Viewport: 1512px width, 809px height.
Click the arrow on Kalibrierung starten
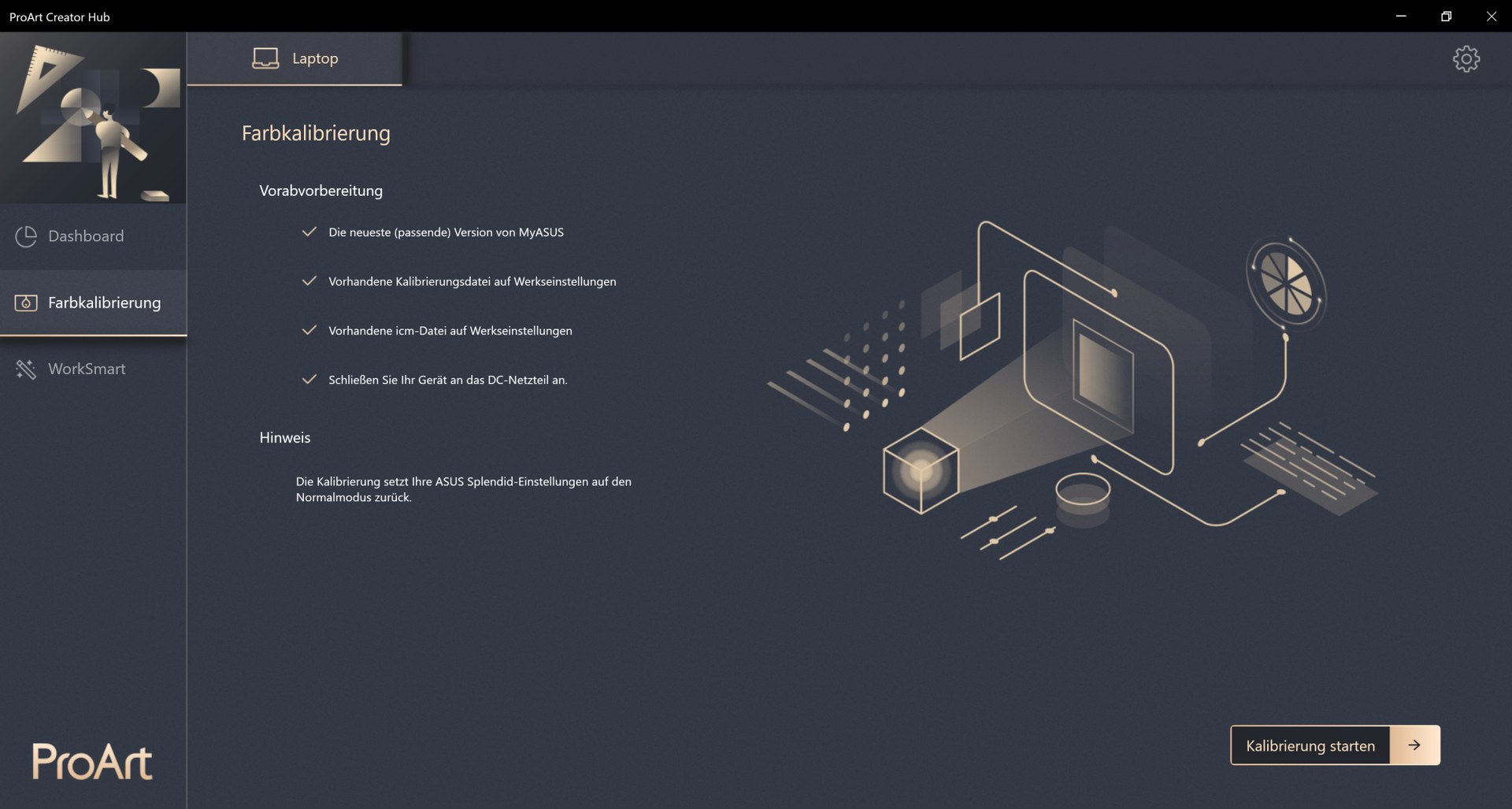1414,745
